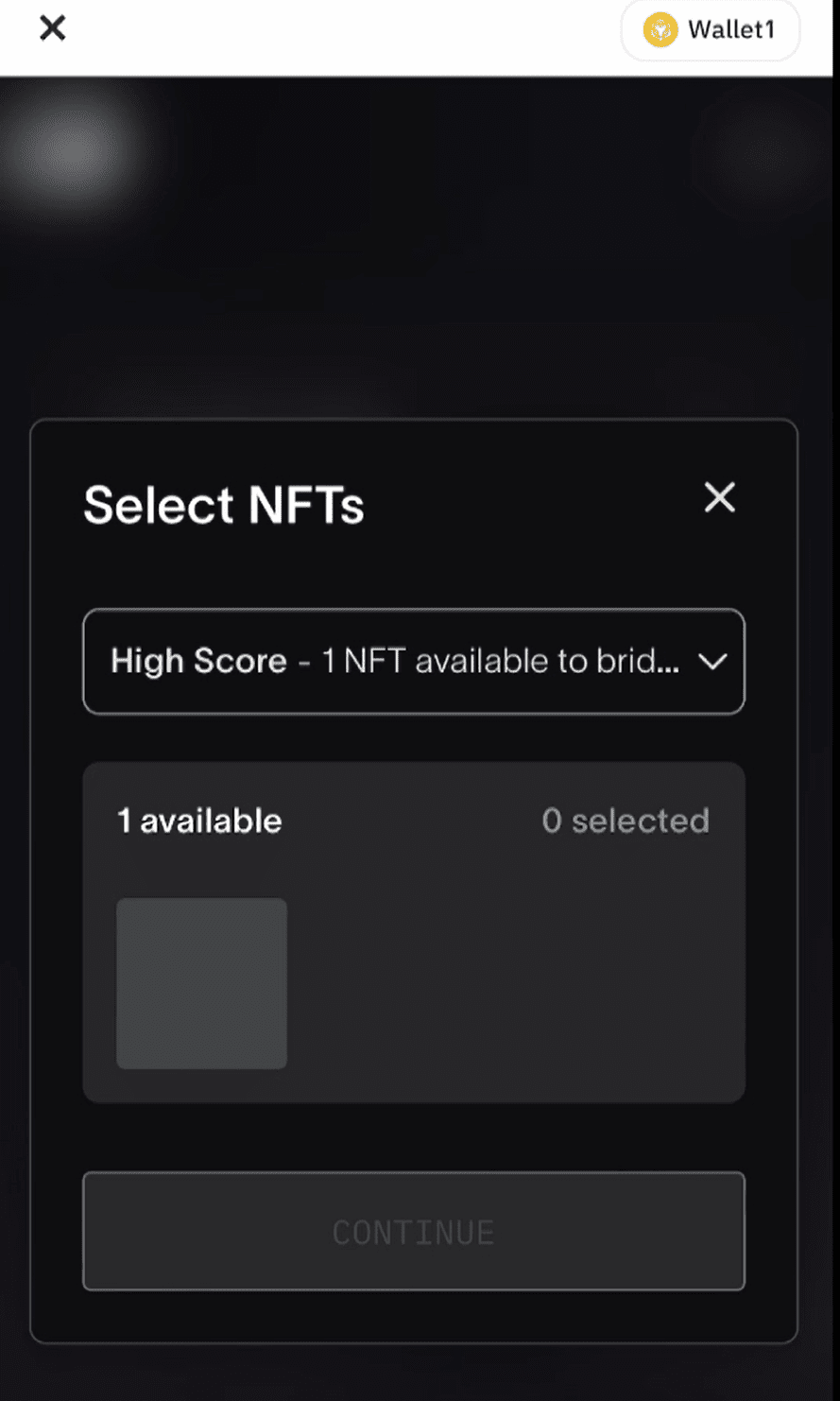The height and width of the screenshot is (1401, 840).
Task: Click the "High Score" collection name
Action: 198,661
